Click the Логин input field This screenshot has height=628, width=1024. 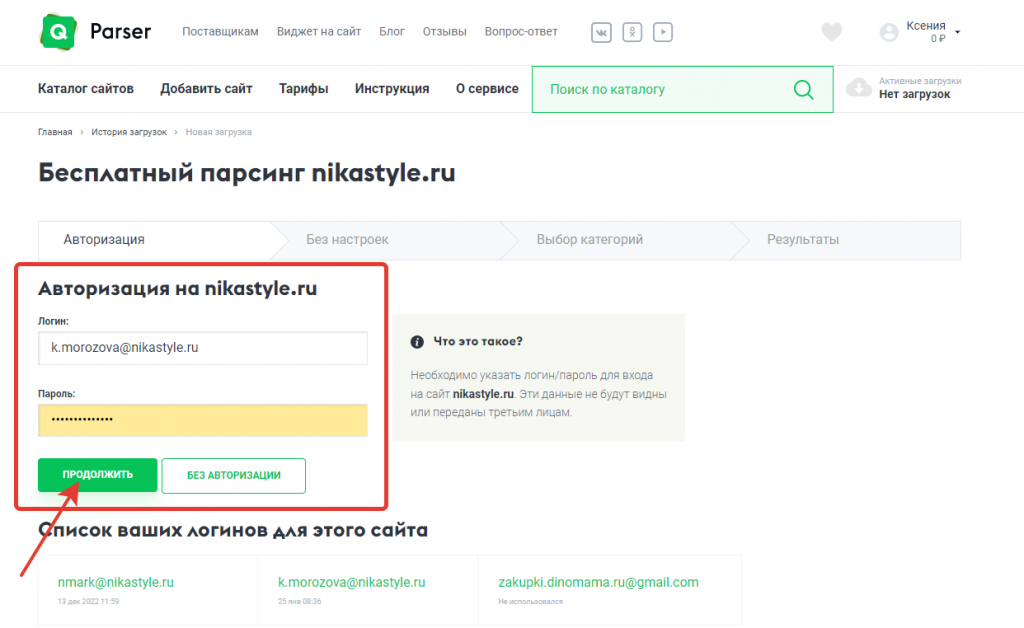coord(202,348)
